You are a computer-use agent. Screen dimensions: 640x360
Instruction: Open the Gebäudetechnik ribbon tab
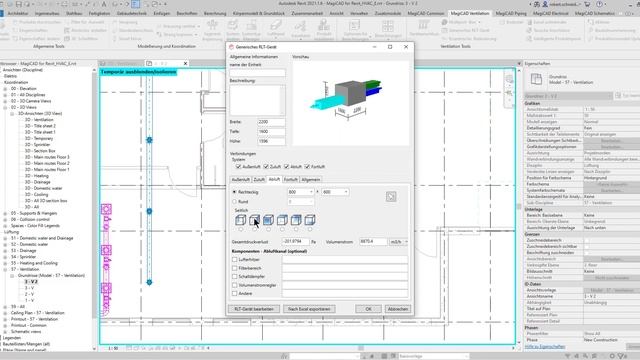(132, 13)
